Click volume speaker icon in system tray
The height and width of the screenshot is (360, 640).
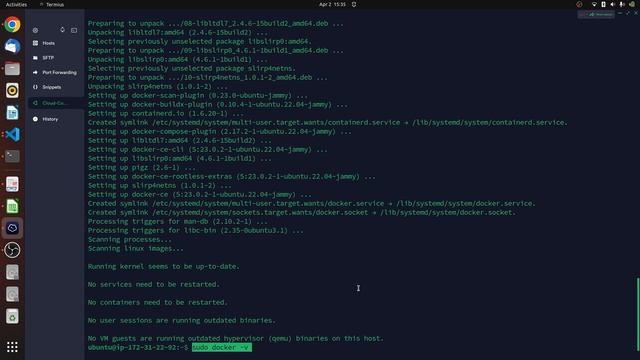(612, 4)
